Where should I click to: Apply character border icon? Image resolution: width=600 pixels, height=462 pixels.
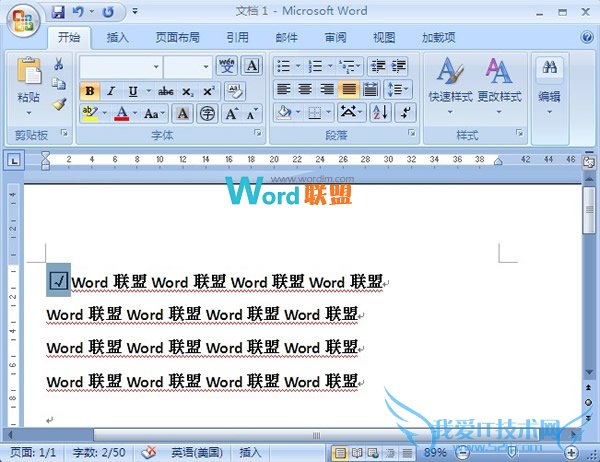(x=252, y=66)
